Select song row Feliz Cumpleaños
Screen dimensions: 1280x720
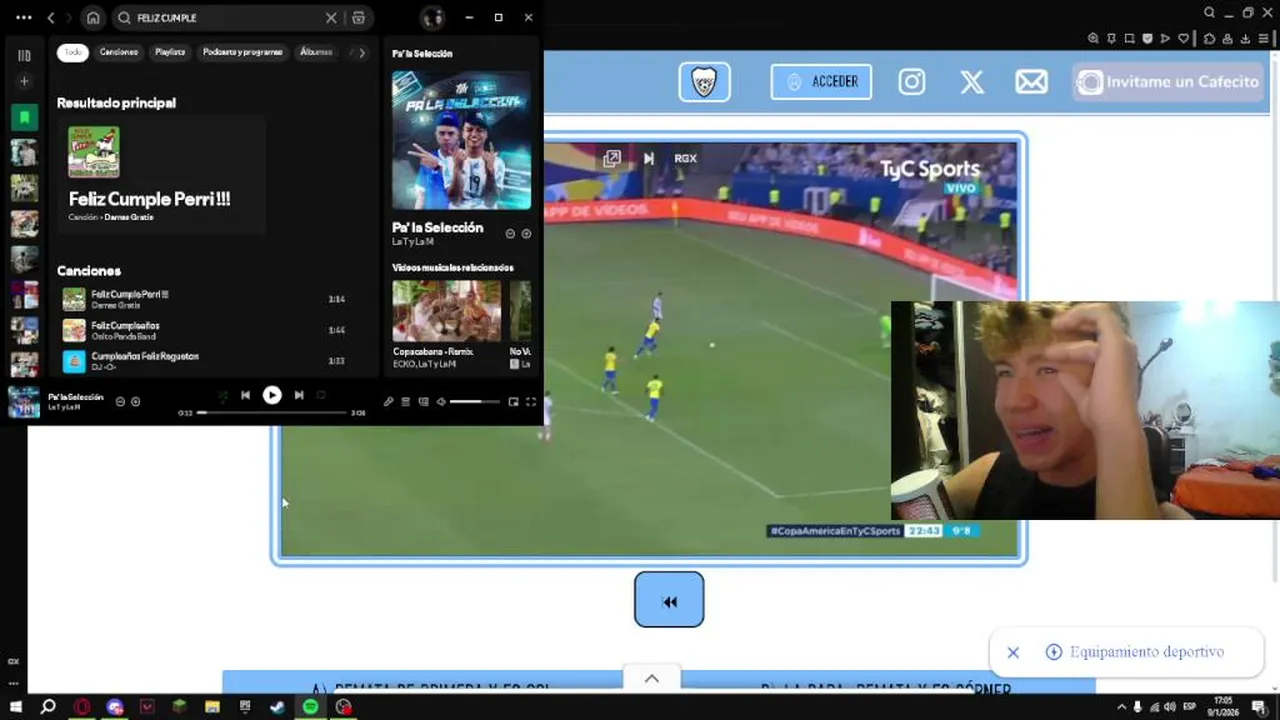coord(206,330)
